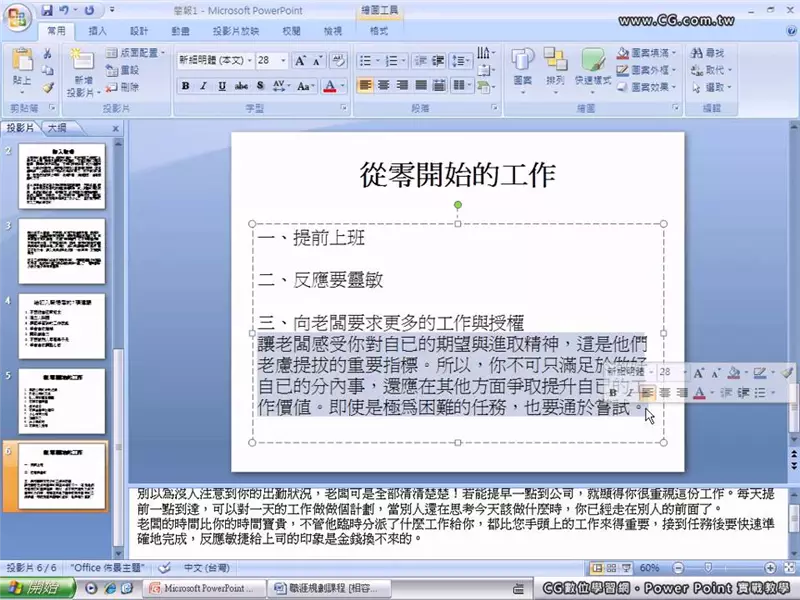Click the Office button
This screenshot has width=800, height=600.
click(x=18, y=17)
